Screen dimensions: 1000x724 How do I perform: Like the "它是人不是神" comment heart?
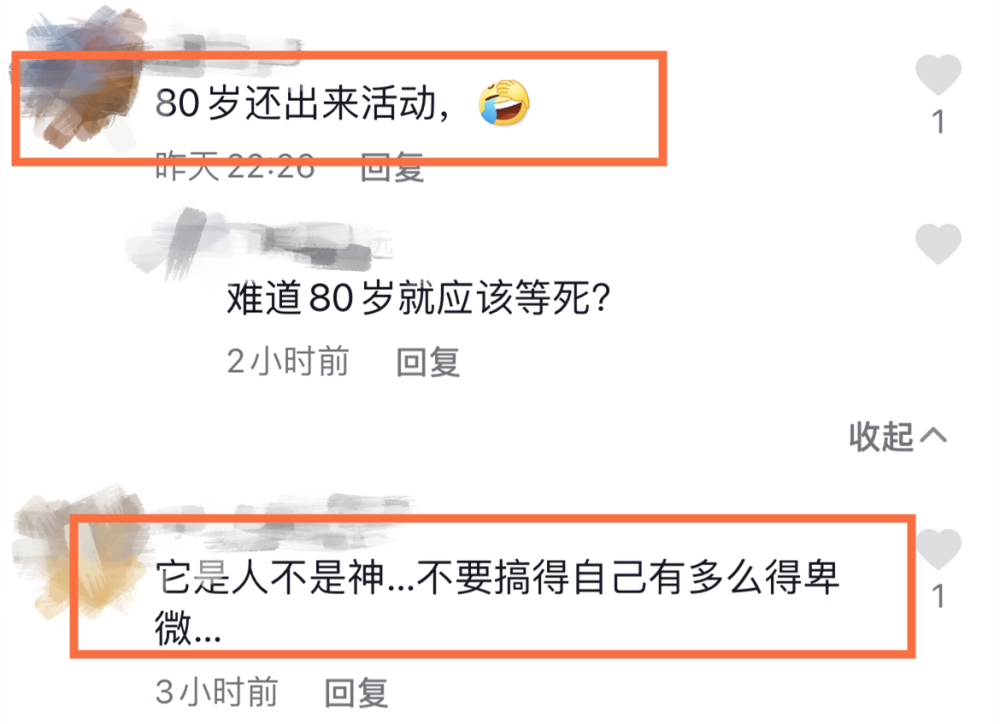click(x=938, y=549)
